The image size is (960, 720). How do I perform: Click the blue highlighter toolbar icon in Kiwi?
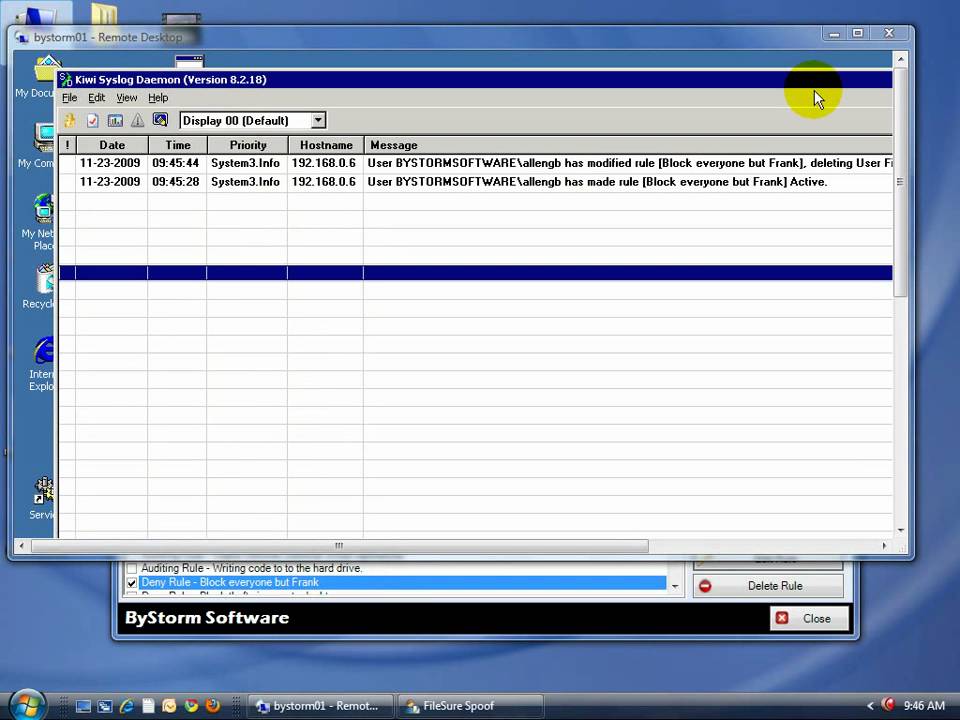pos(160,120)
